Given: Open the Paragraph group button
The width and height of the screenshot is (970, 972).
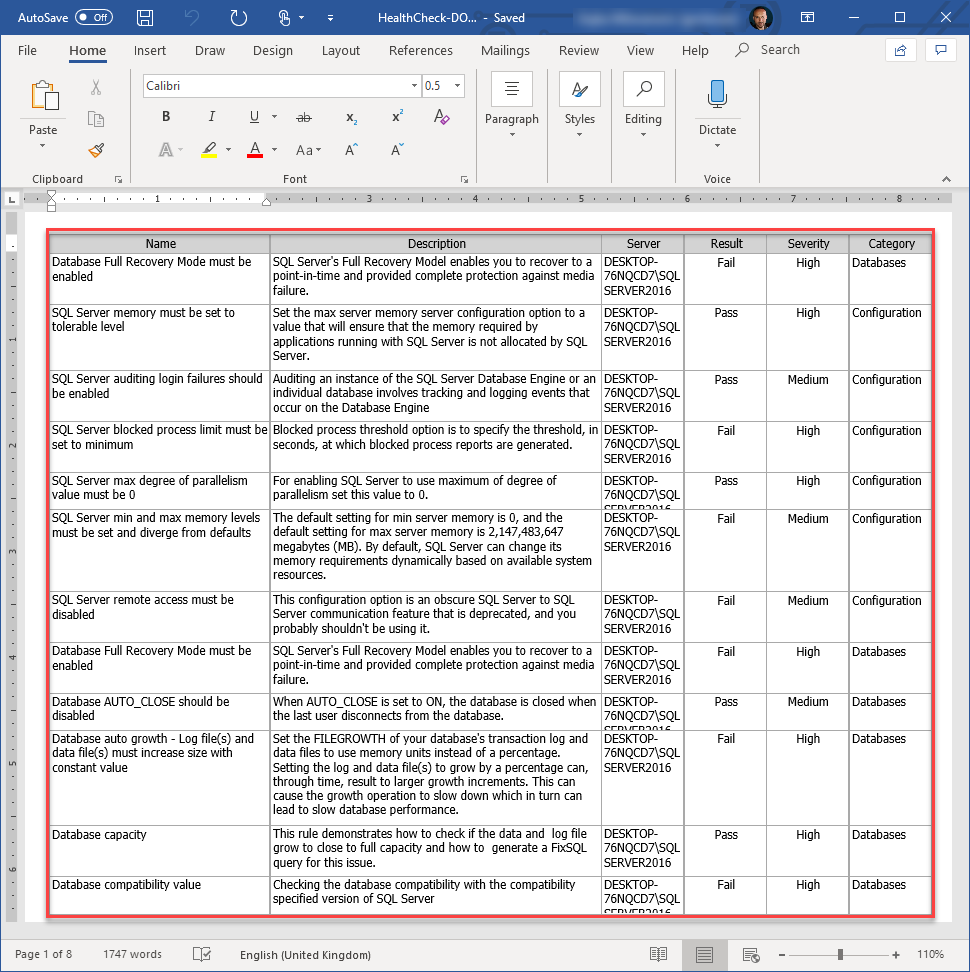Looking at the screenshot, I should (x=512, y=105).
